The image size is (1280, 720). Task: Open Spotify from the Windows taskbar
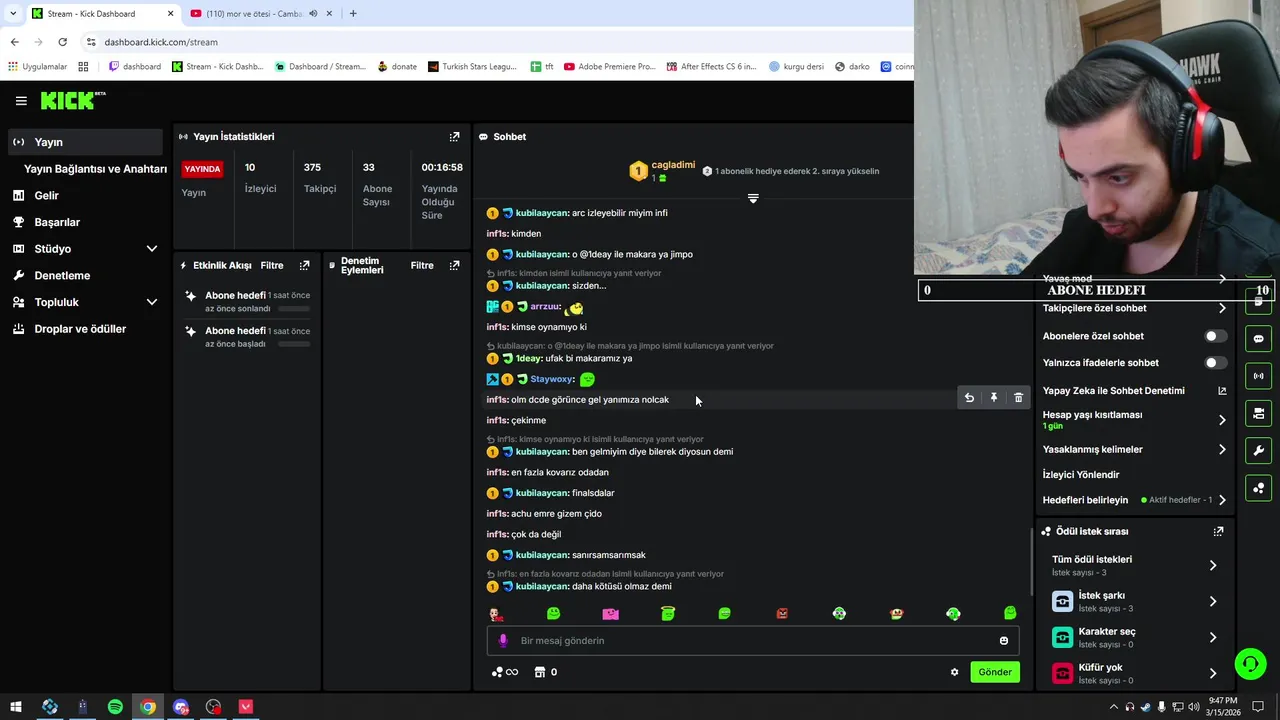(x=115, y=707)
